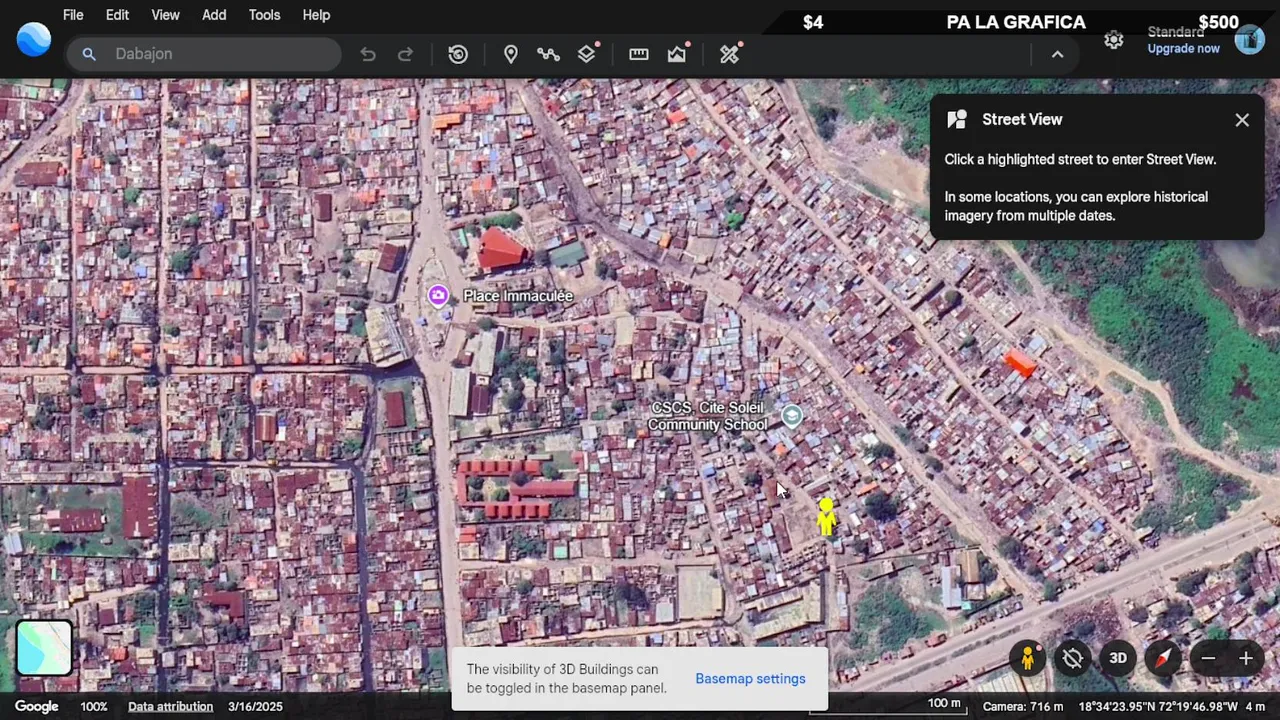This screenshot has width=1280, height=720.
Task: Click the coordinates readout in status bar
Action: 1158,707
